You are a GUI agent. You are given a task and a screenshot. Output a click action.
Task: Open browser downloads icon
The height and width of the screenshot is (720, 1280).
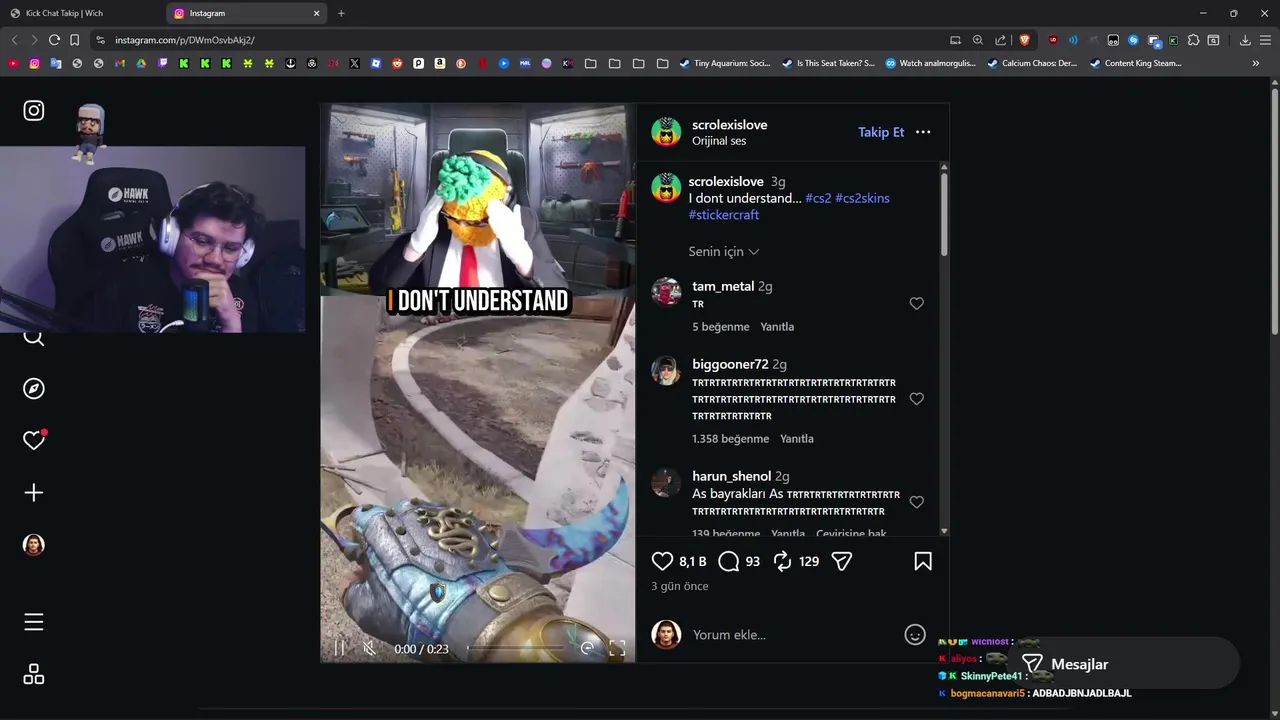click(1245, 40)
